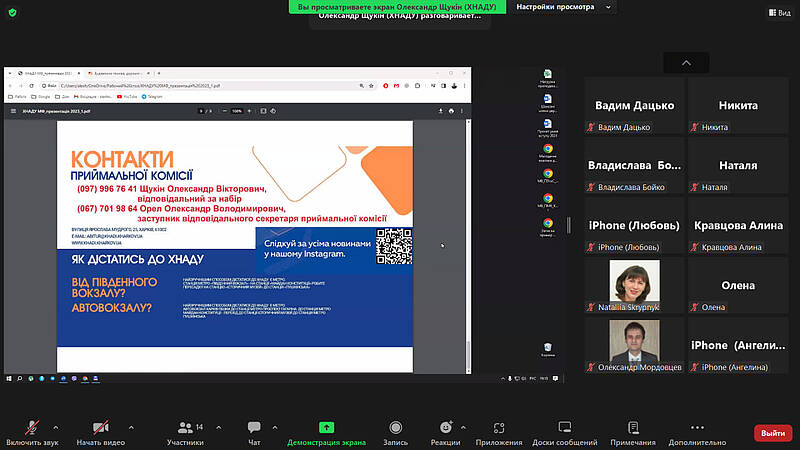Open the Вид layout menu
This screenshot has width=800, height=450.
pyautogui.click(x=777, y=12)
